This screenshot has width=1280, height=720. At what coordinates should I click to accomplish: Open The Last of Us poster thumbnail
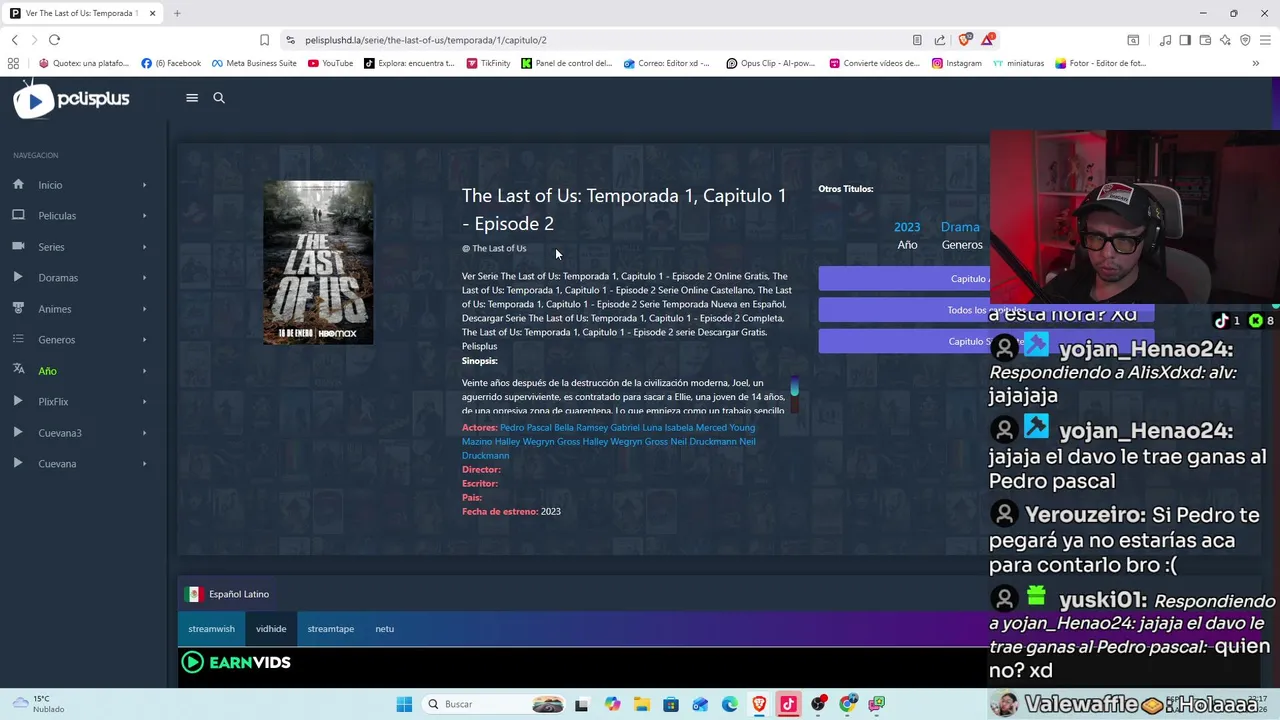tap(318, 263)
